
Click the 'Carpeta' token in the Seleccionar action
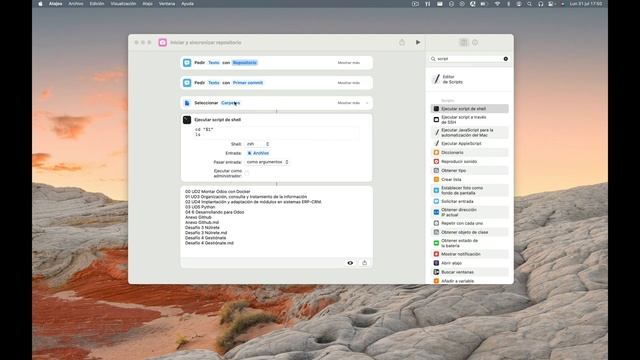point(231,103)
